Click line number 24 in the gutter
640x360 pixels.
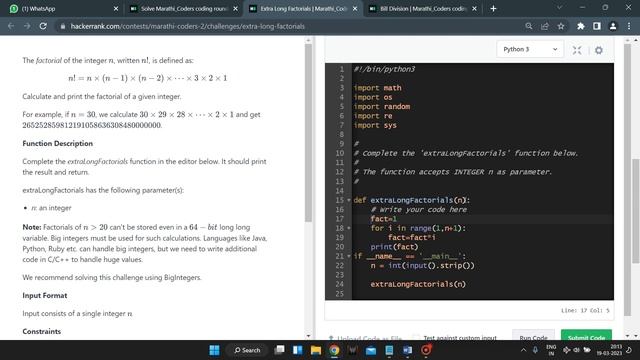pos(339,284)
